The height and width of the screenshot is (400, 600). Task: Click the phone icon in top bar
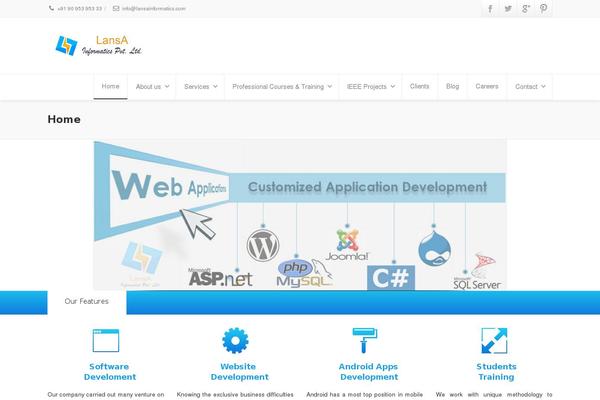pyautogui.click(x=51, y=8)
